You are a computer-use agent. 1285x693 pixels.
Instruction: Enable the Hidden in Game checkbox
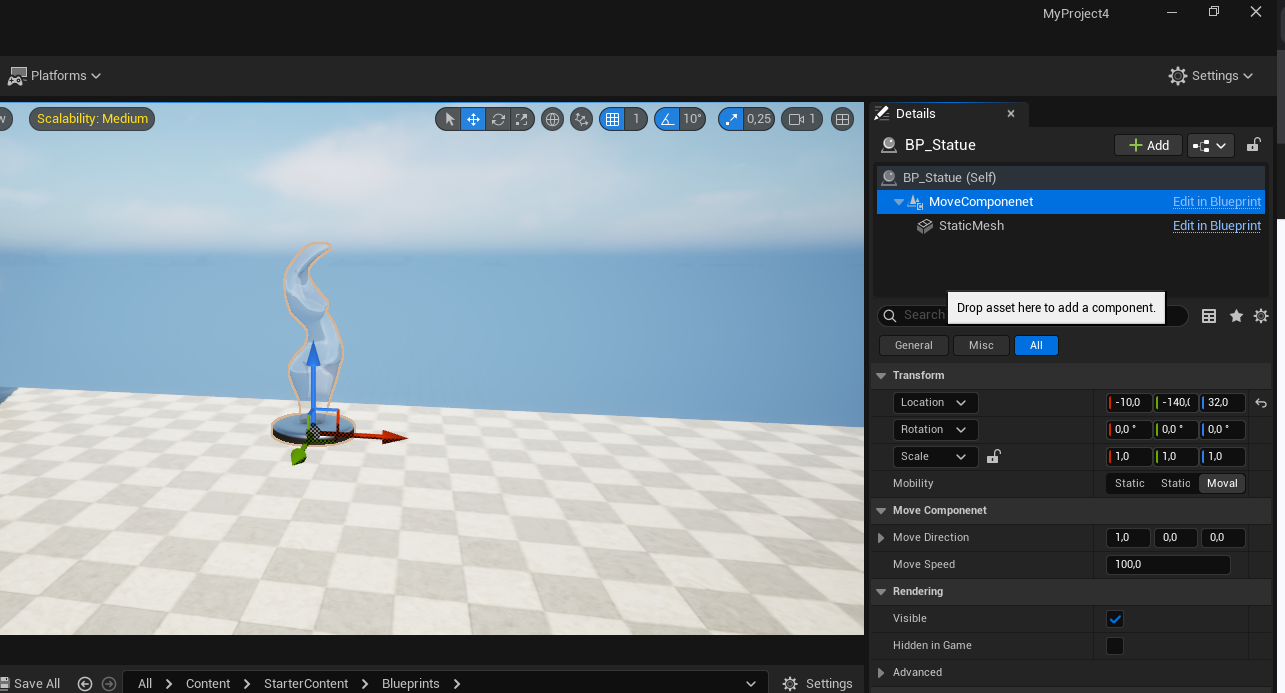pos(1115,646)
